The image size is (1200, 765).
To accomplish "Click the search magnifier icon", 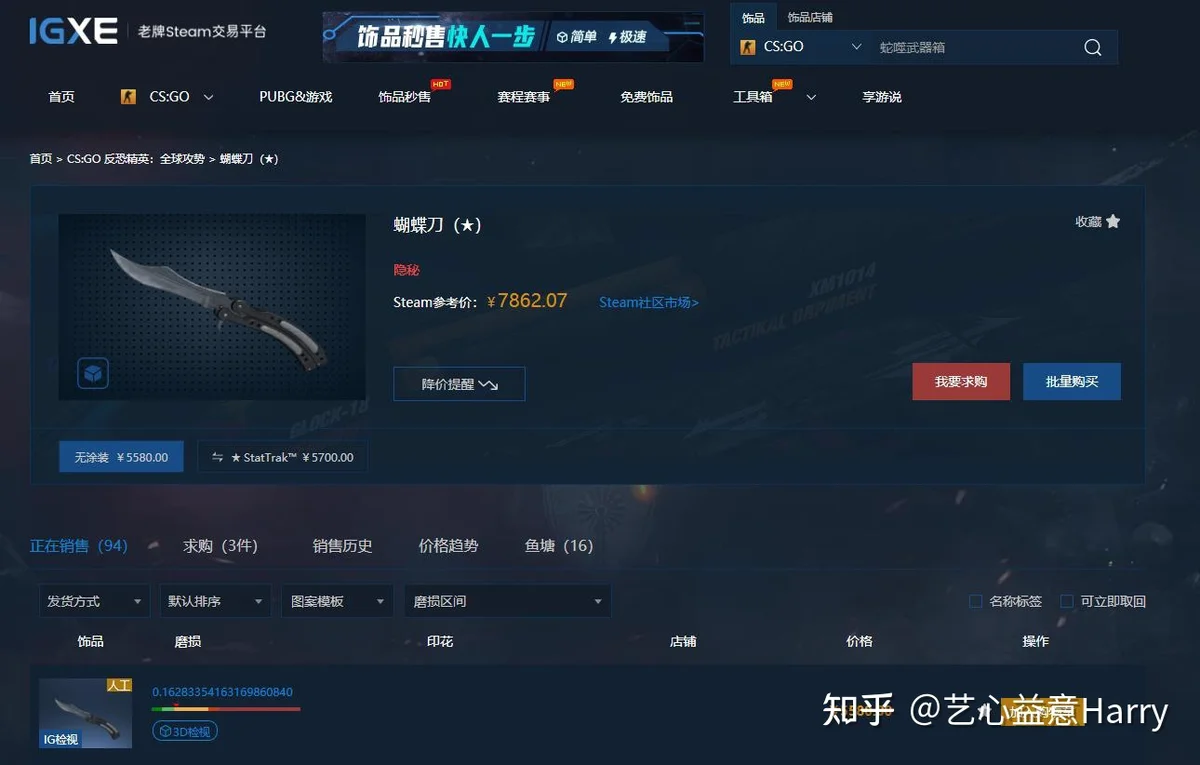I will [1092, 47].
